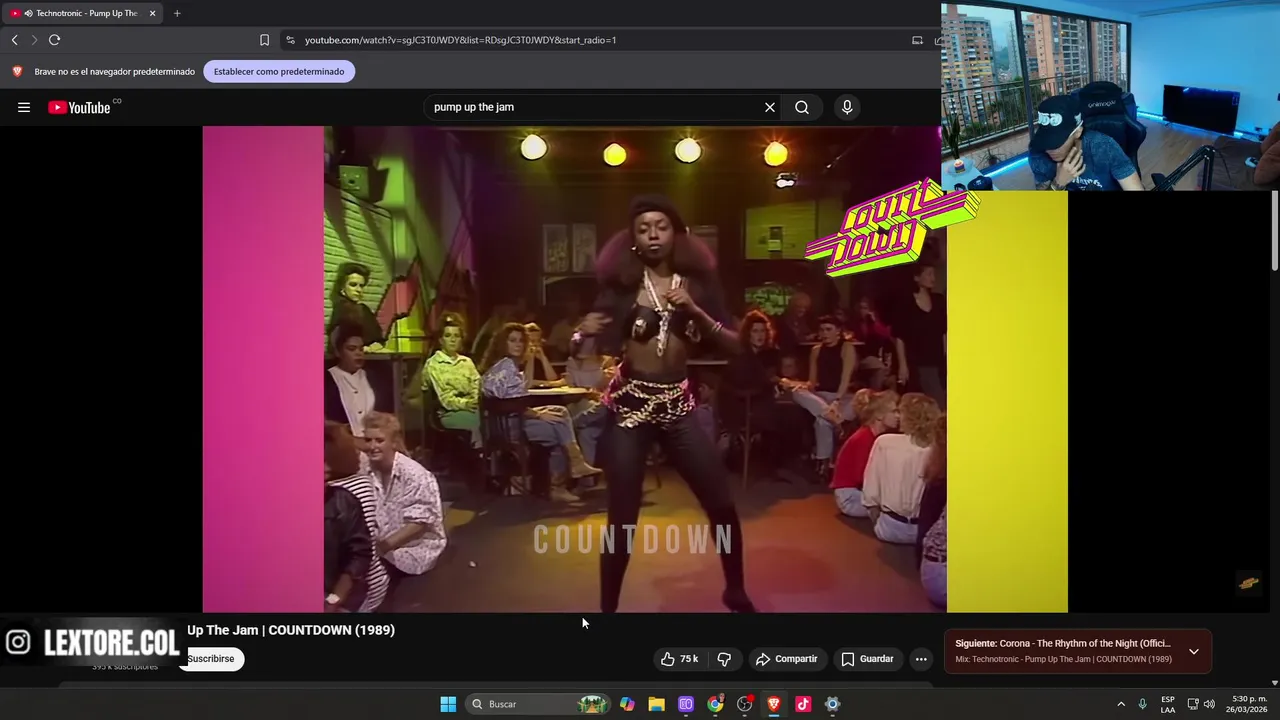Open the purple app icon on the taskbar
The image size is (1280, 720).
[686, 704]
